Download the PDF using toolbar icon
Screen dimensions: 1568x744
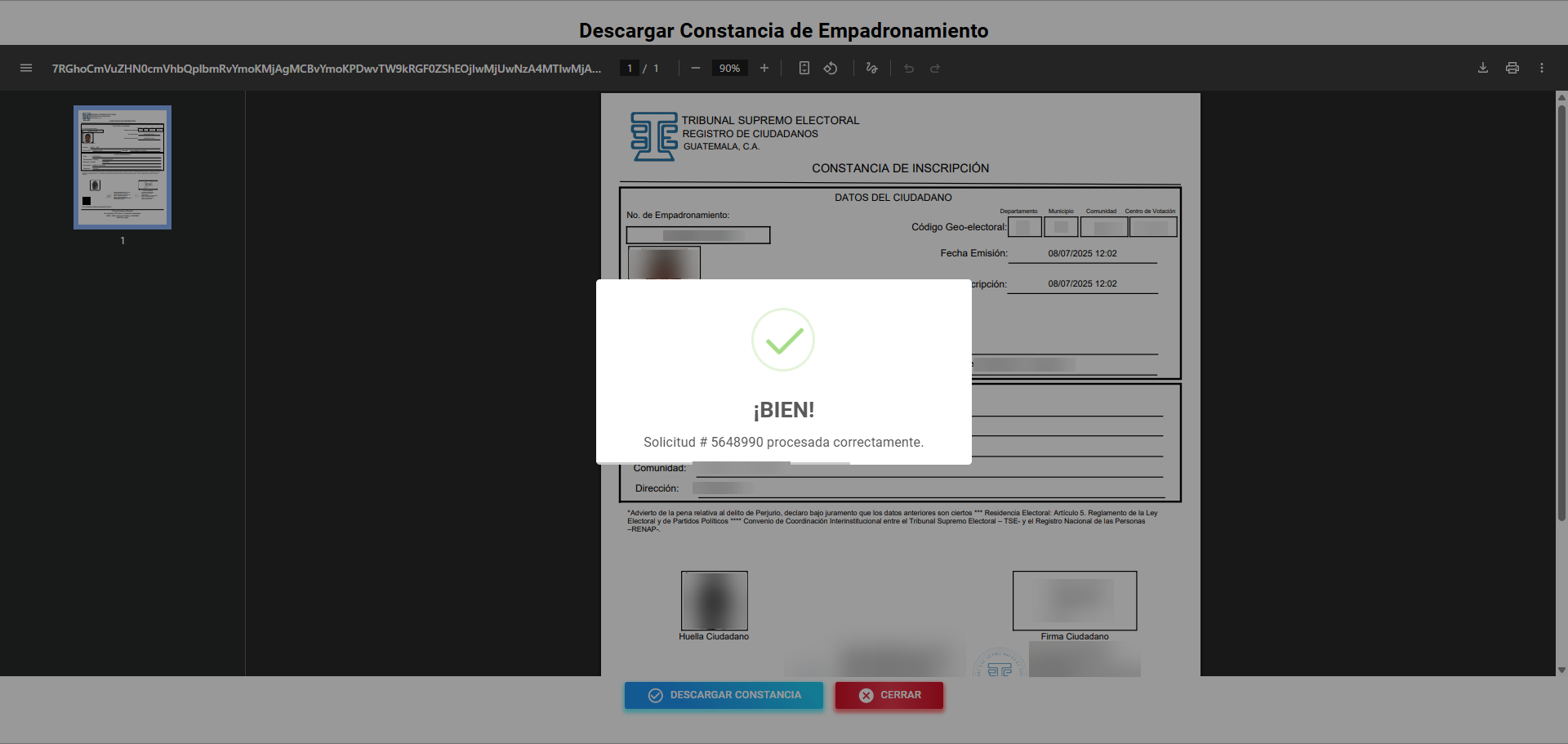click(x=1483, y=69)
